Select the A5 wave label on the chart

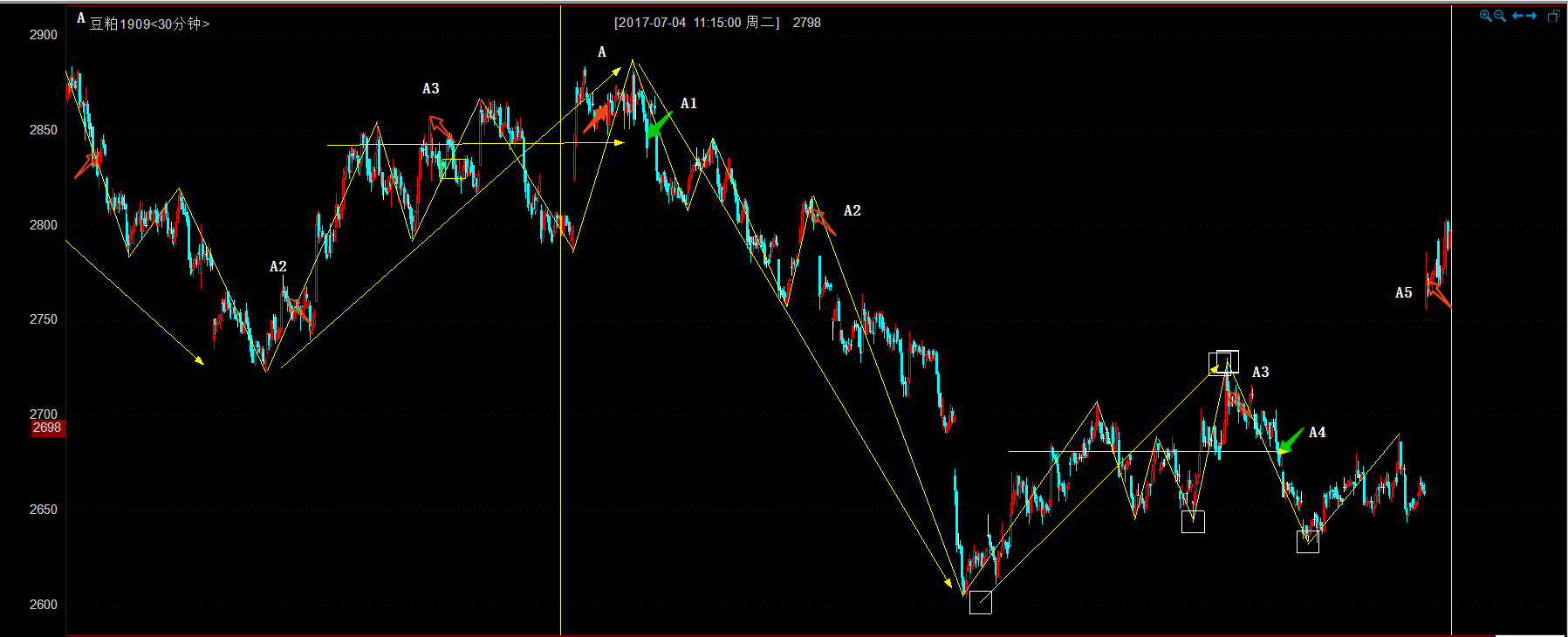(1403, 292)
